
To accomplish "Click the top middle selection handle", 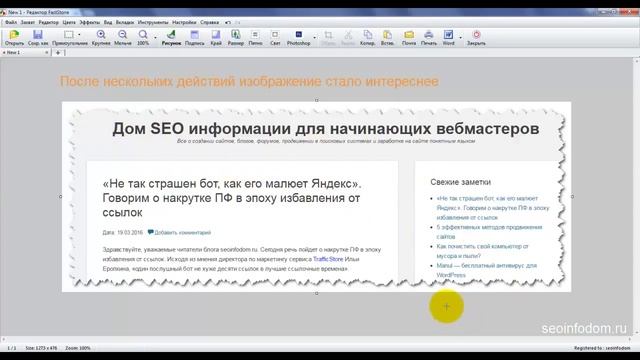I will pos(316,100).
